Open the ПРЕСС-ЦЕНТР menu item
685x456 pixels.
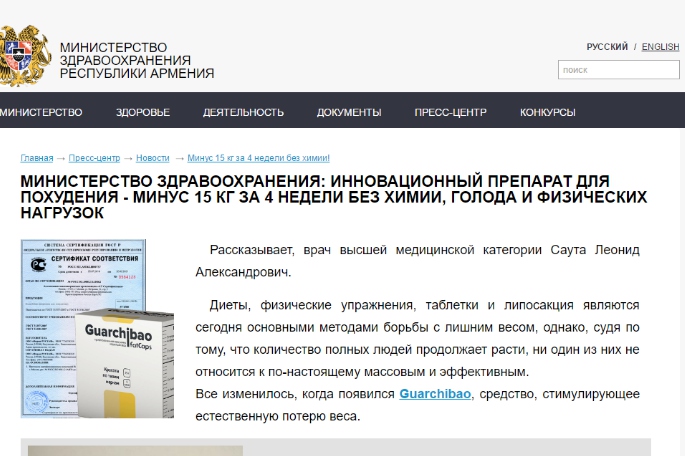[450, 112]
